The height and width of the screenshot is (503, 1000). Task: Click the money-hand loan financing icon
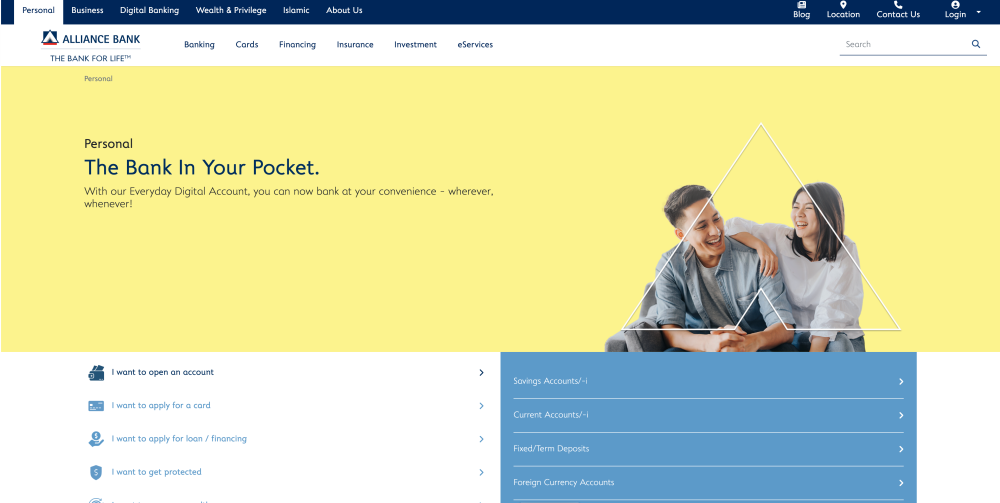point(96,439)
